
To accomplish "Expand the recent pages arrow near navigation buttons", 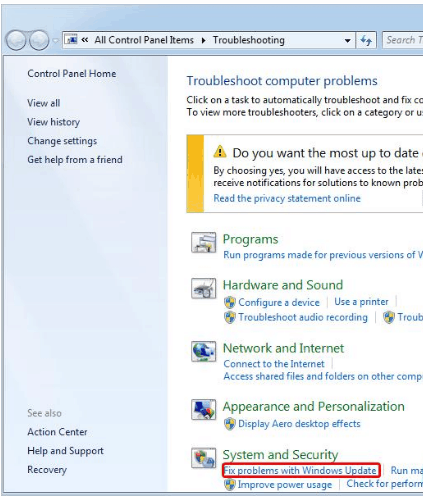I will coord(55,40).
